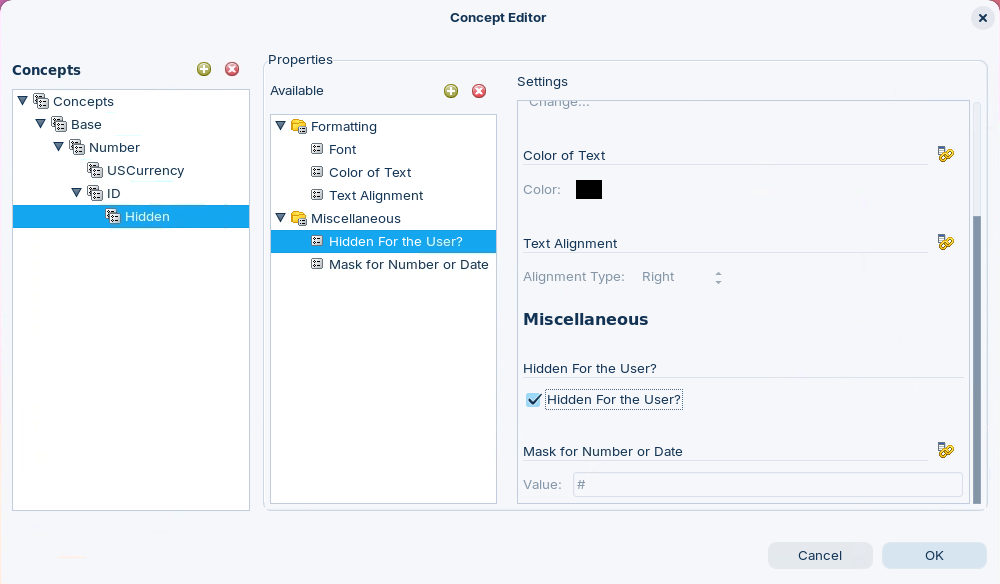The height and width of the screenshot is (584, 1000).
Task: Click the link icon beside Text Alignment
Action: pyautogui.click(x=945, y=242)
